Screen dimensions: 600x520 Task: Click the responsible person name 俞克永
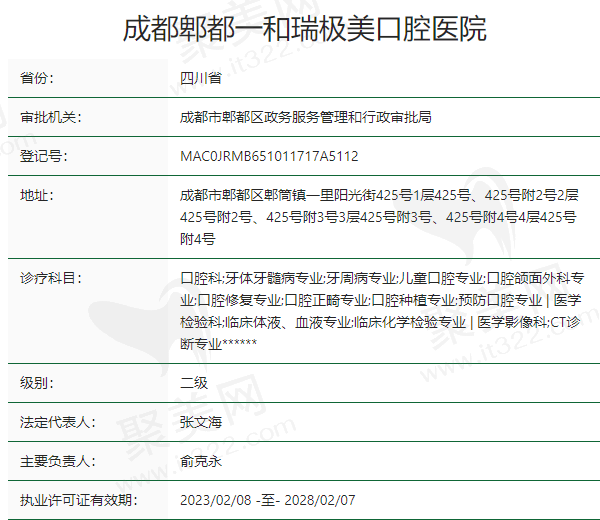pos(201,461)
